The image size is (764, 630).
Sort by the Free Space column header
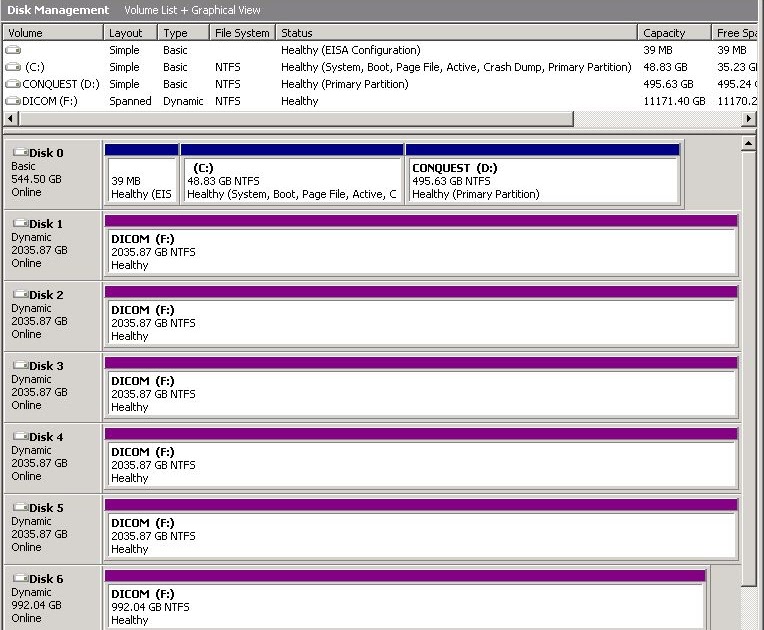click(734, 33)
